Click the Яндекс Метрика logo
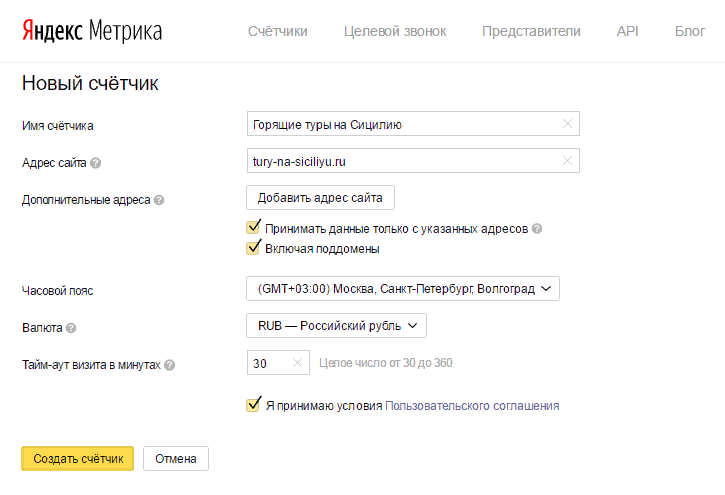 92,31
